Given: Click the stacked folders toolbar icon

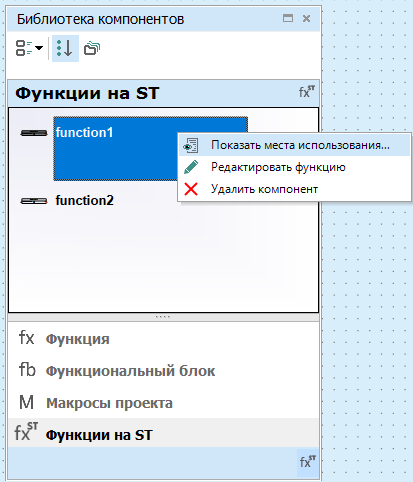Looking at the screenshot, I should click(92, 48).
